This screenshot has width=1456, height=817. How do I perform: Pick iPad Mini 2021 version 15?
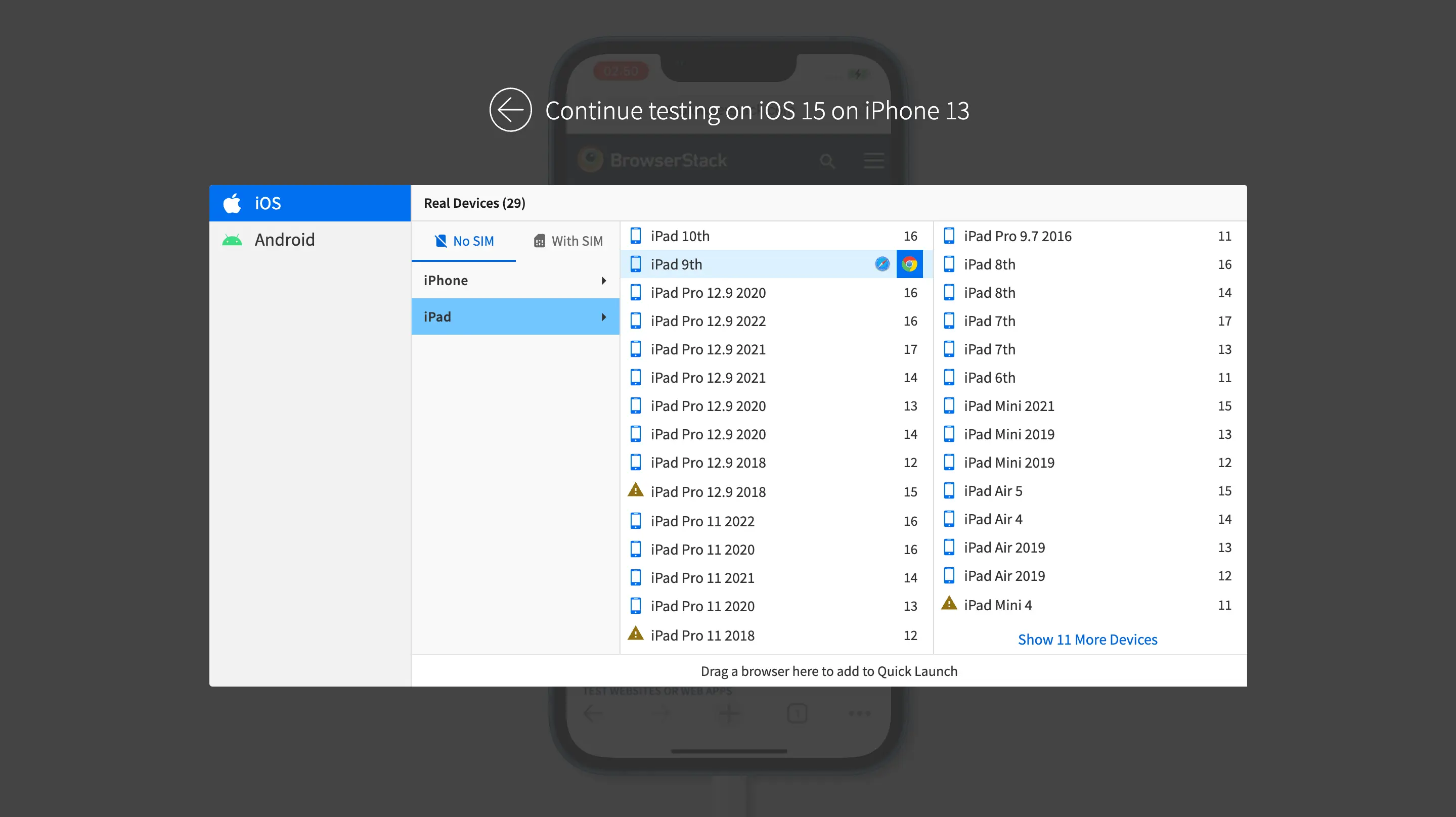[1008, 406]
